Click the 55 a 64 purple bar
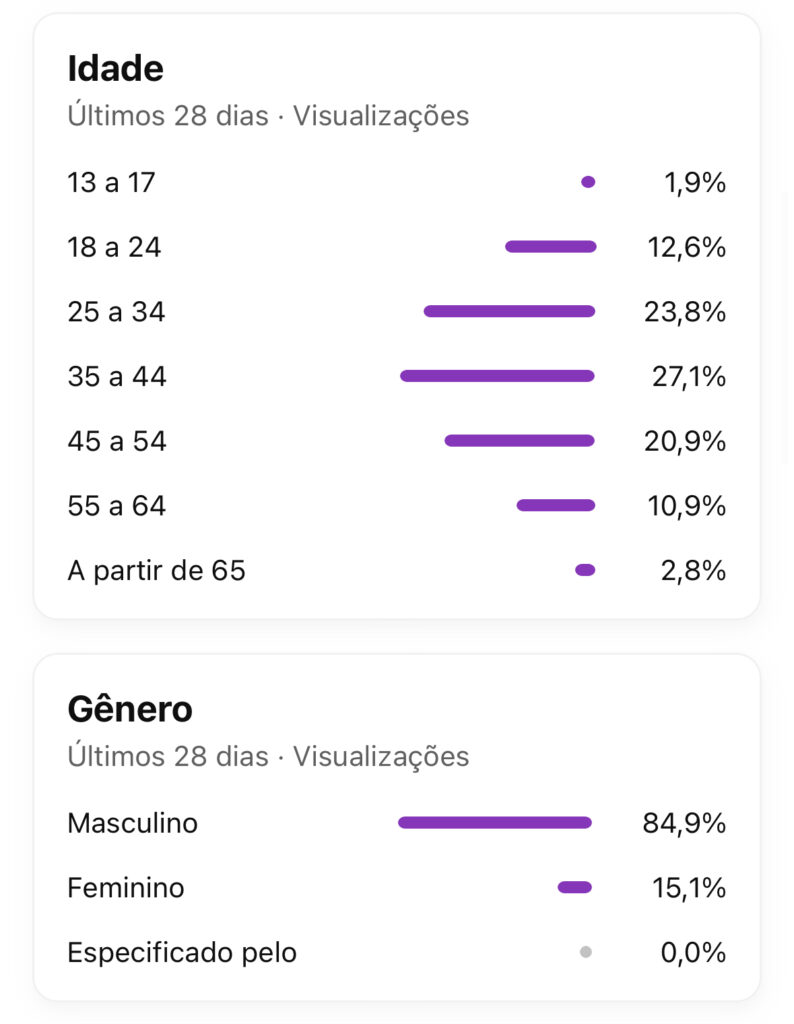This screenshot has width=794, height=1024. pos(555,505)
